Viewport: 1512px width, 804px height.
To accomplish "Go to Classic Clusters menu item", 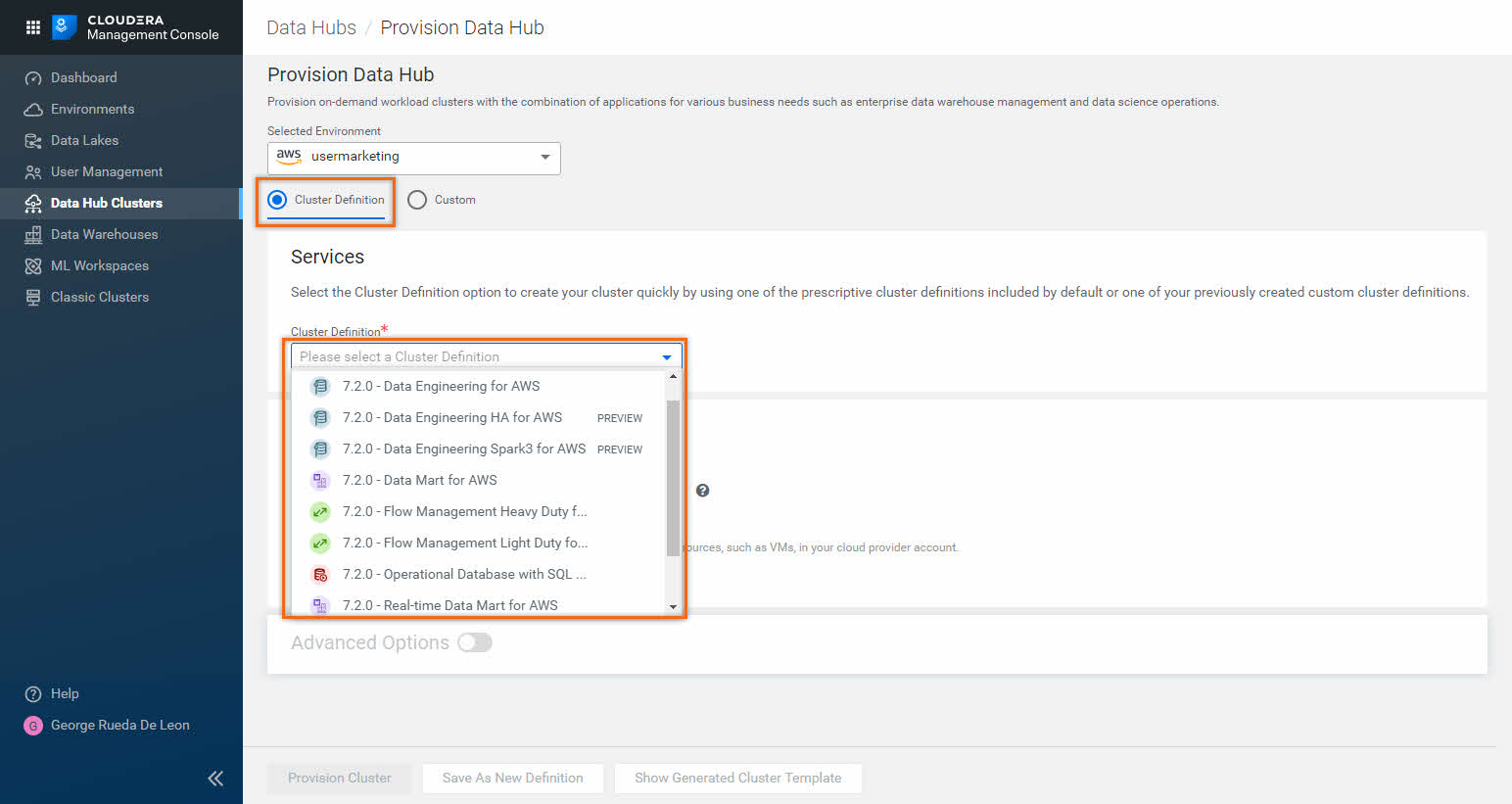I will click(100, 298).
